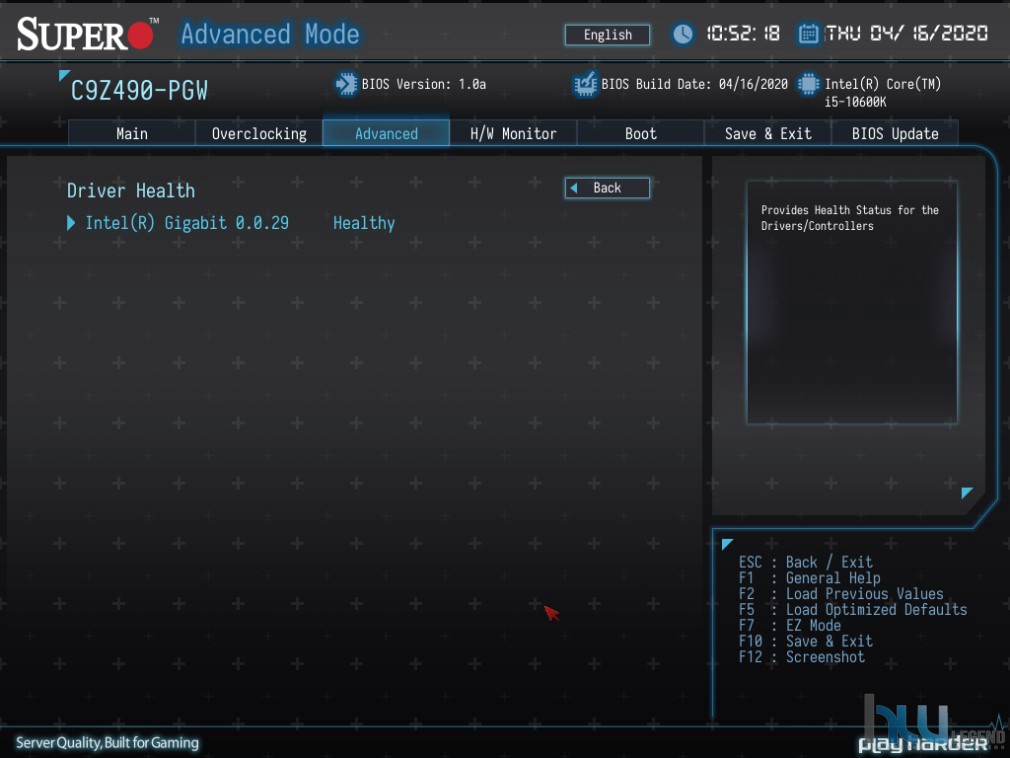Open the English language selector
Image resolution: width=1010 pixels, height=758 pixels.
click(x=607, y=35)
